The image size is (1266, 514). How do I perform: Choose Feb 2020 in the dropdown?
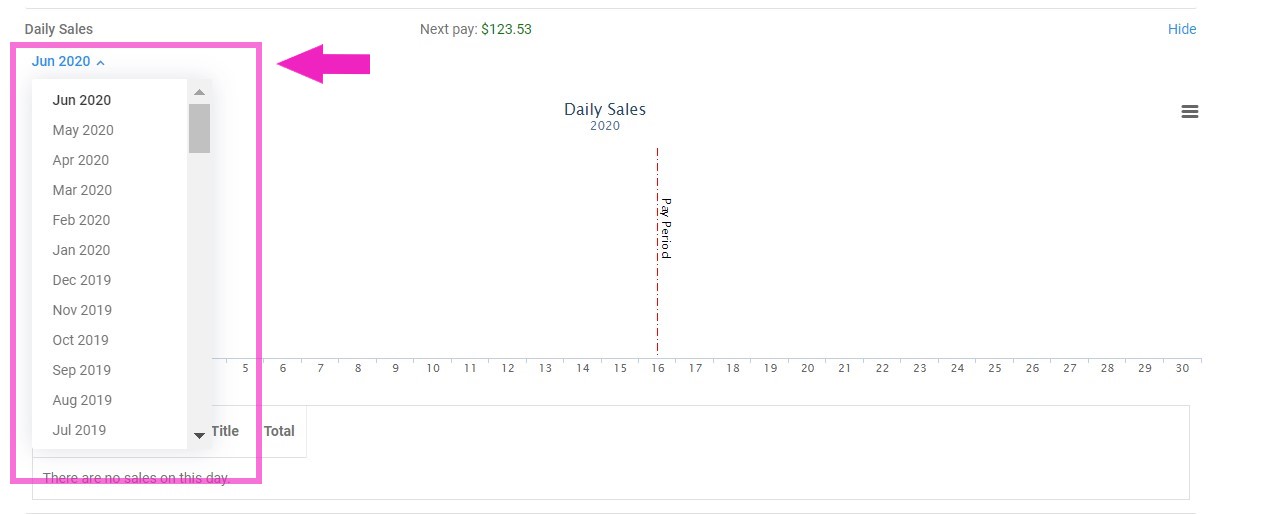pyautogui.click(x=81, y=220)
